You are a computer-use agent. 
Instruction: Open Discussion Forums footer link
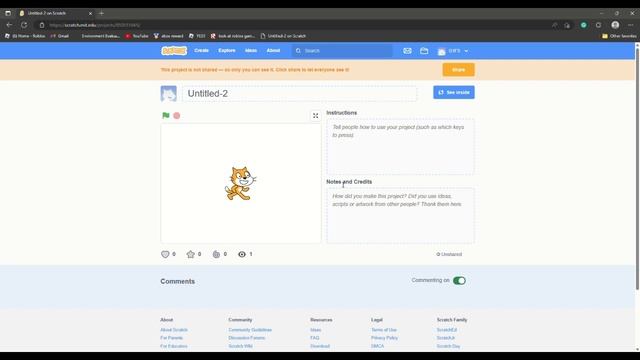pos(247,338)
